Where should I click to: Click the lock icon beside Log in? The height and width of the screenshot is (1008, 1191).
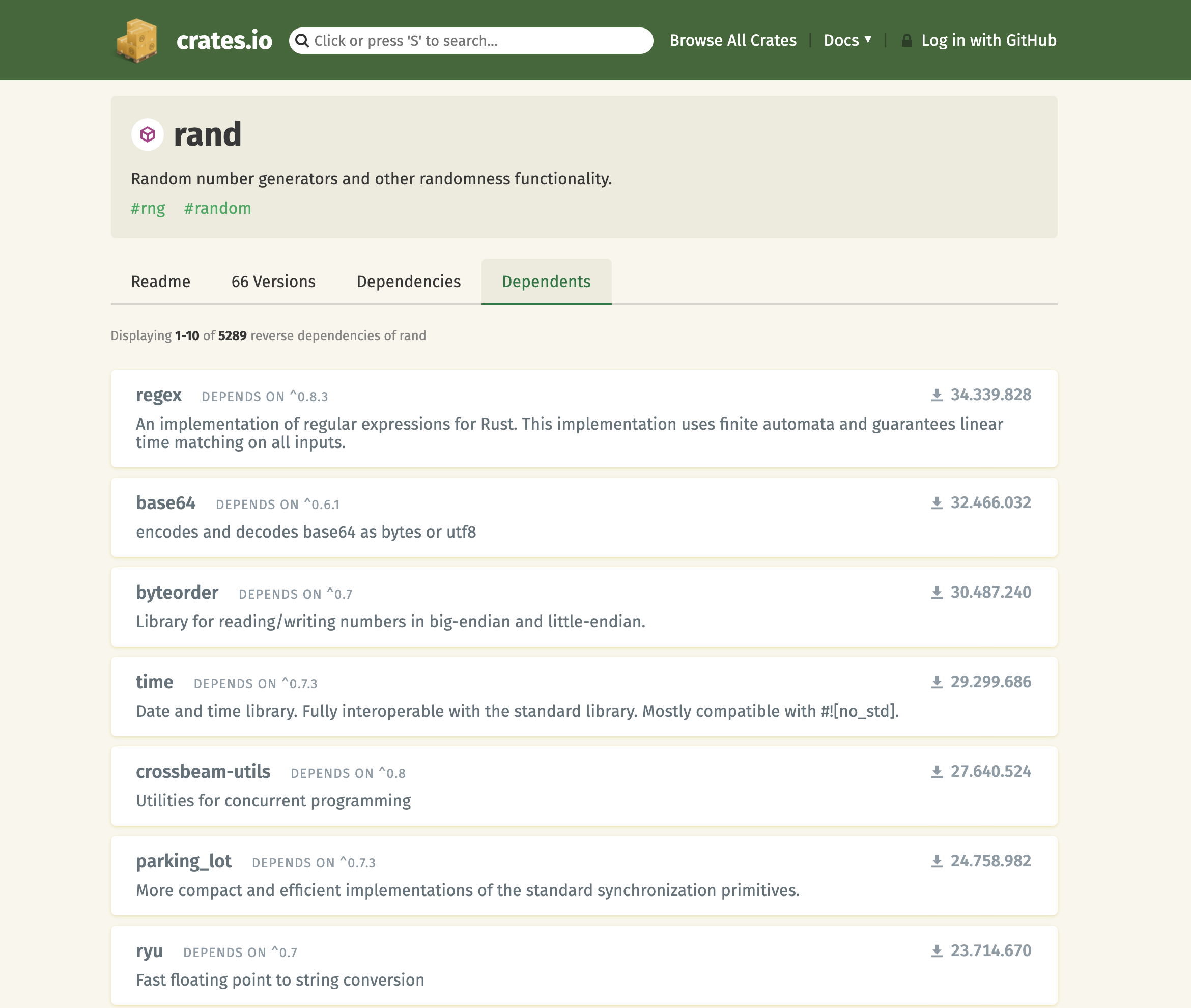pyautogui.click(x=906, y=41)
